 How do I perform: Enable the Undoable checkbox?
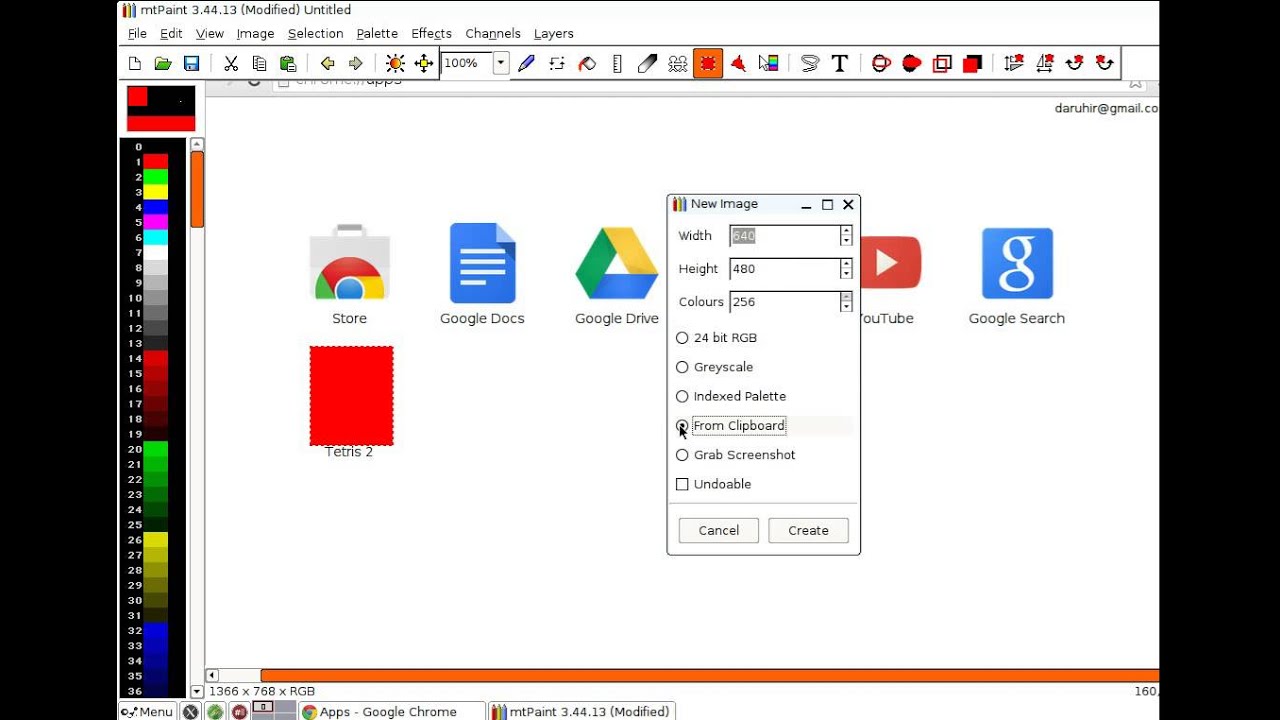coord(714,484)
